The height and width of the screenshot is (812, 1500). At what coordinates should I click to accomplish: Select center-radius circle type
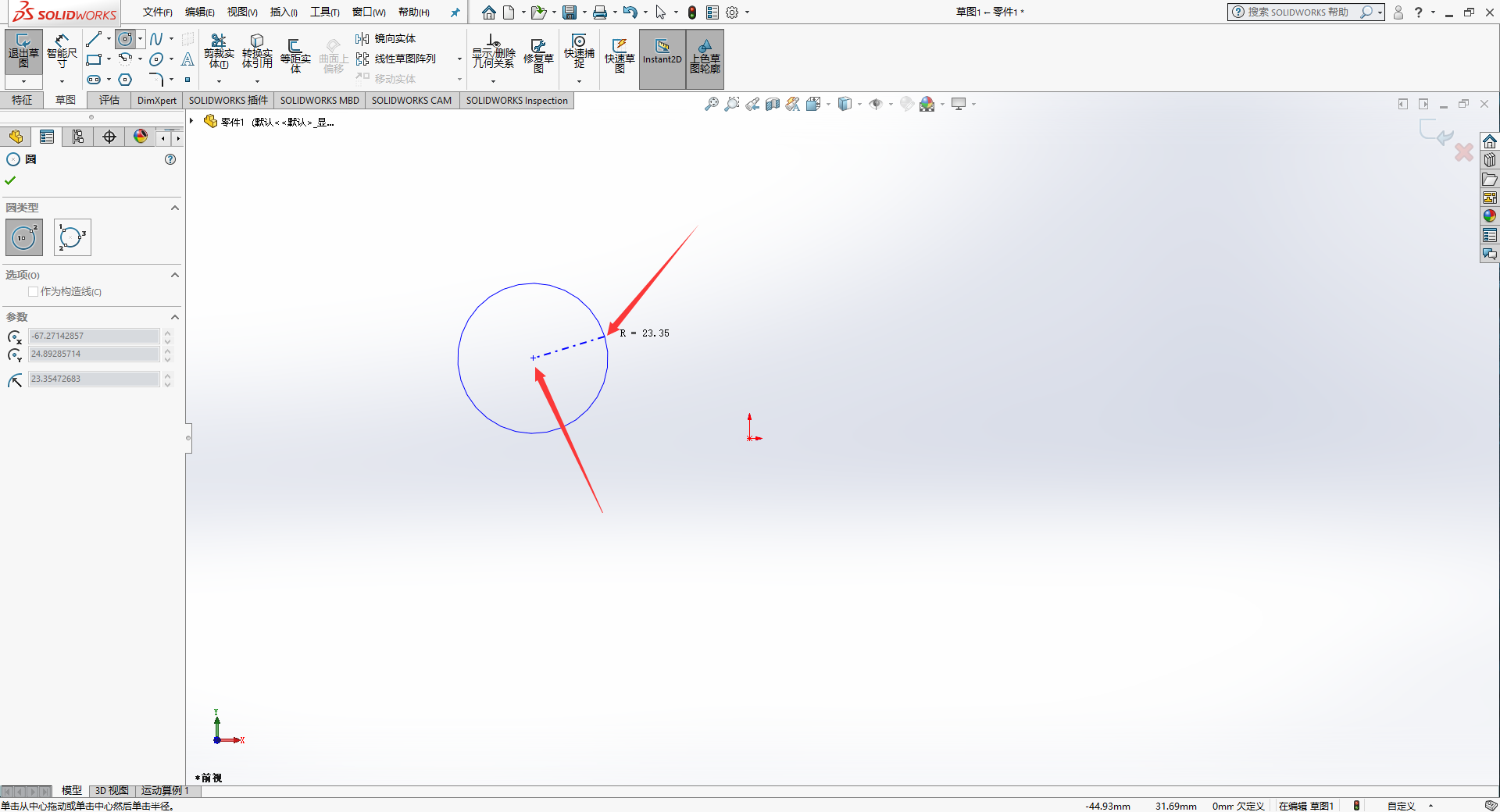[24, 237]
